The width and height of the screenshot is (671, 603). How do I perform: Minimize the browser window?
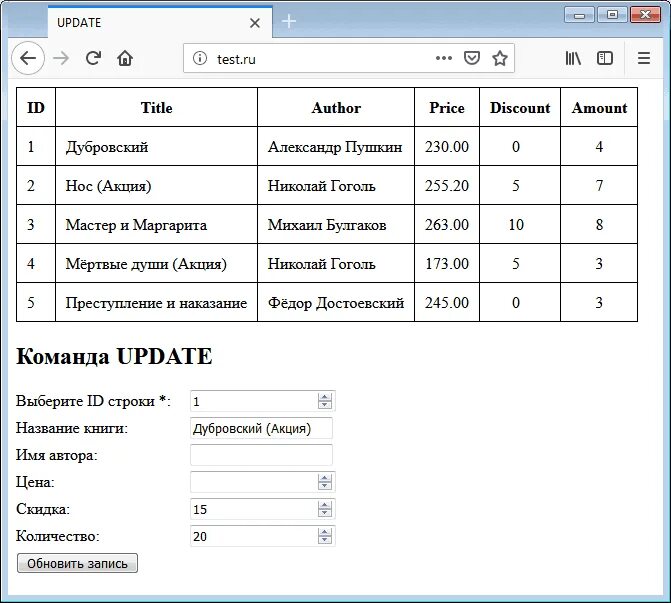click(579, 15)
